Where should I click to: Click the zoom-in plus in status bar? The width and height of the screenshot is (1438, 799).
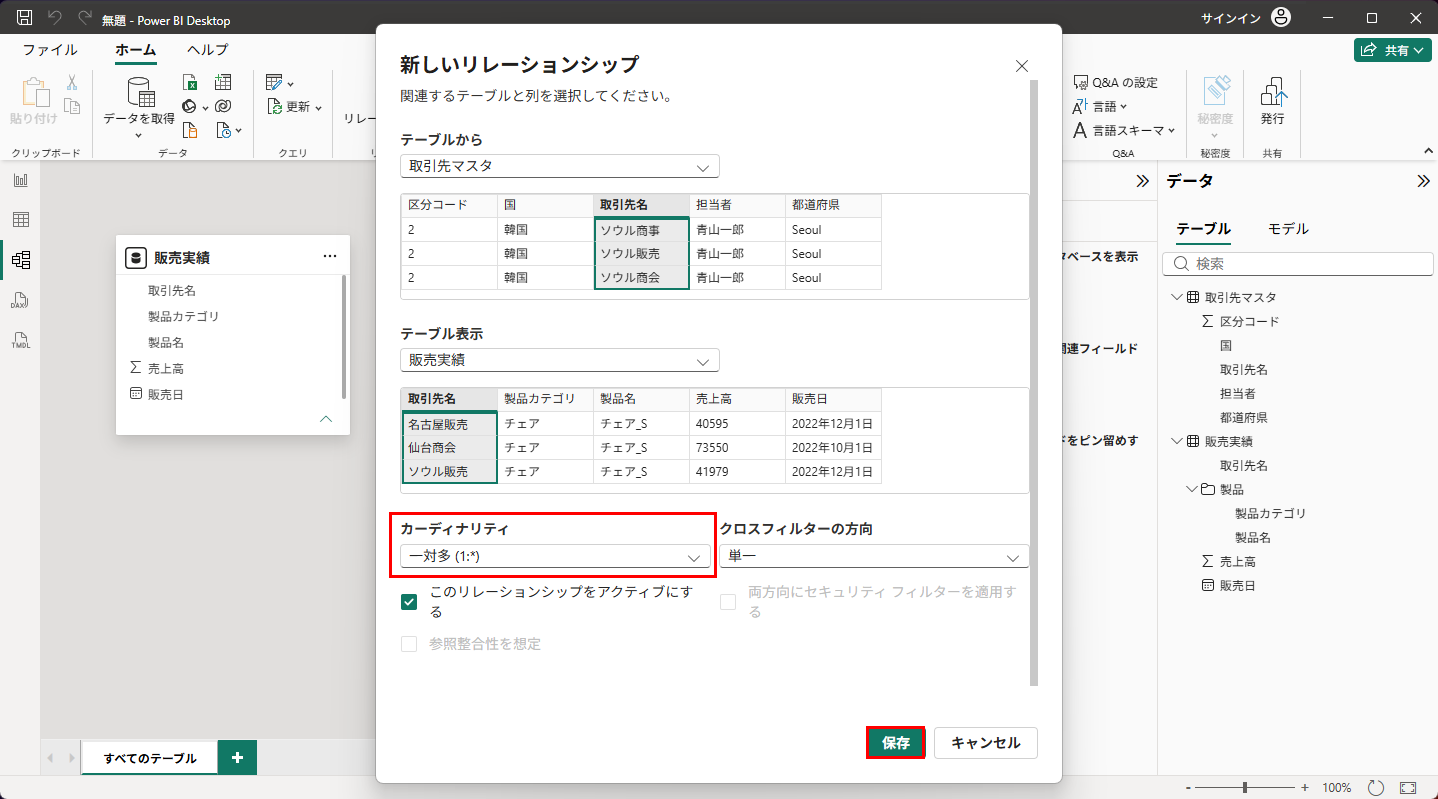(x=1304, y=788)
